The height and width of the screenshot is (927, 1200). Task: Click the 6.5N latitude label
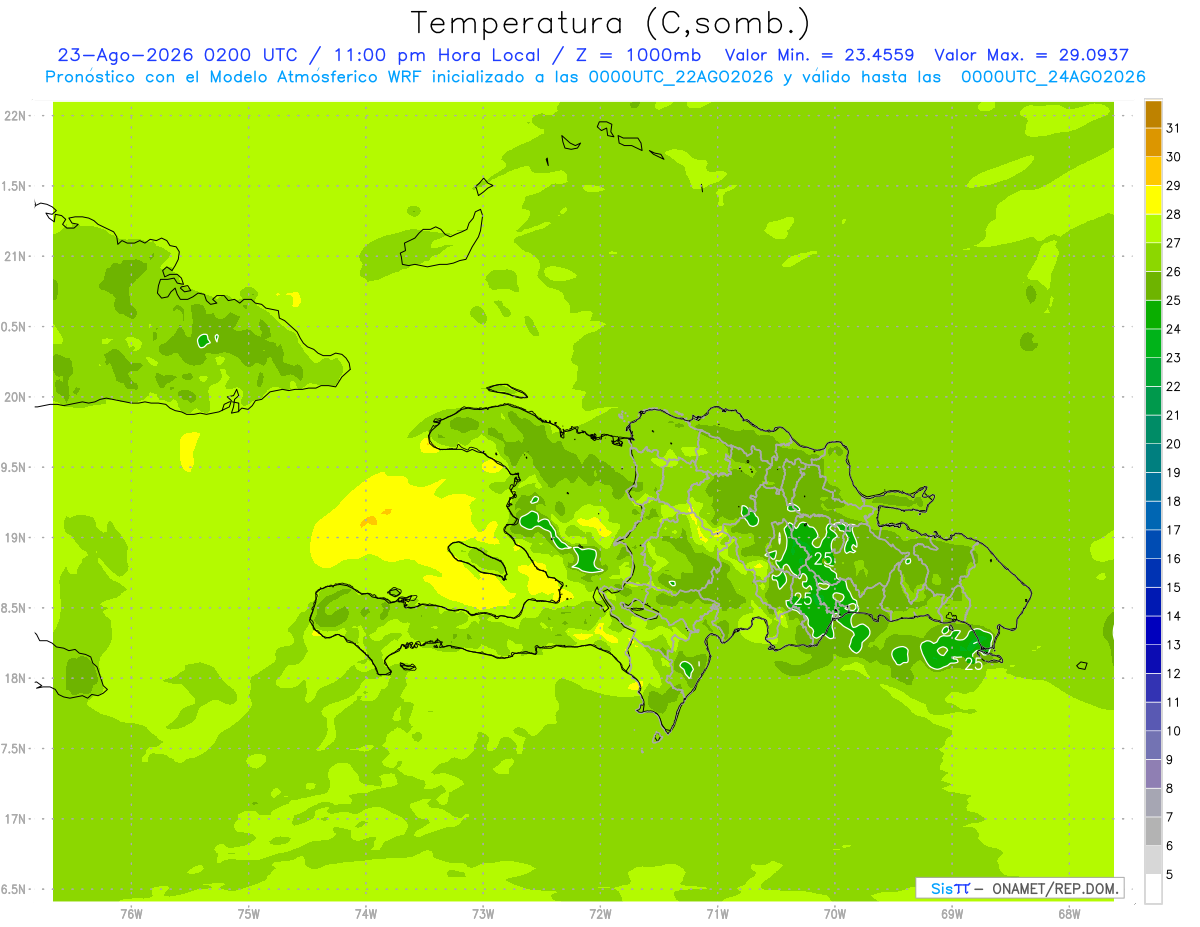click(14, 890)
